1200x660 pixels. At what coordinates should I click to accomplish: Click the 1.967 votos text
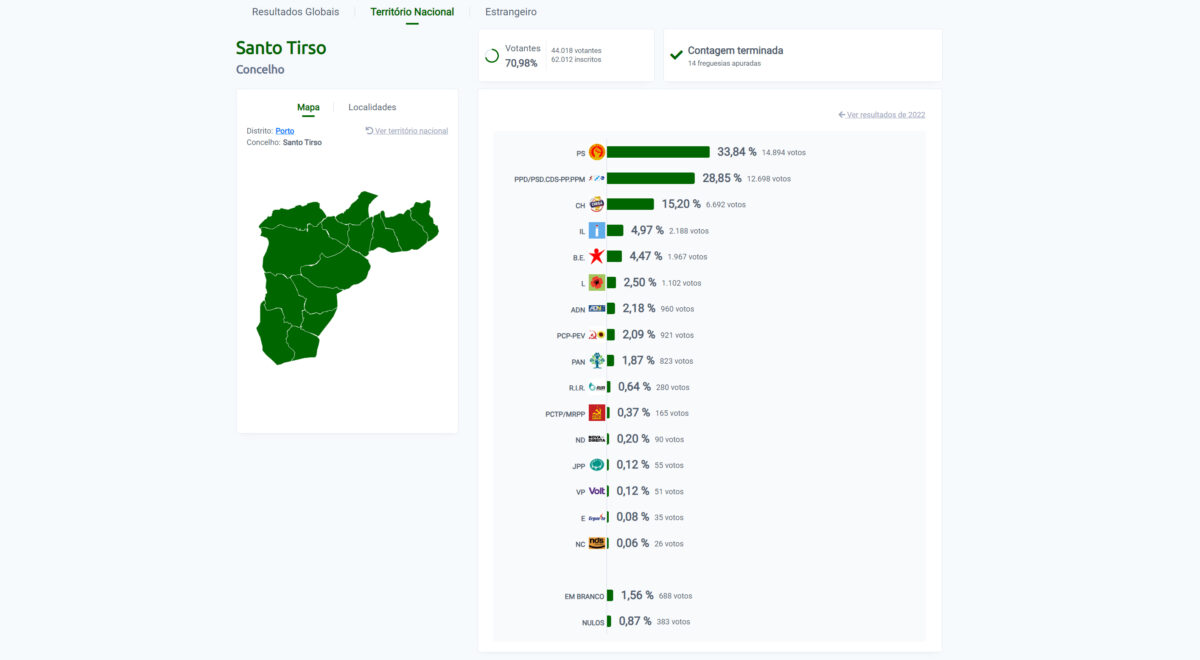tap(687, 257)
